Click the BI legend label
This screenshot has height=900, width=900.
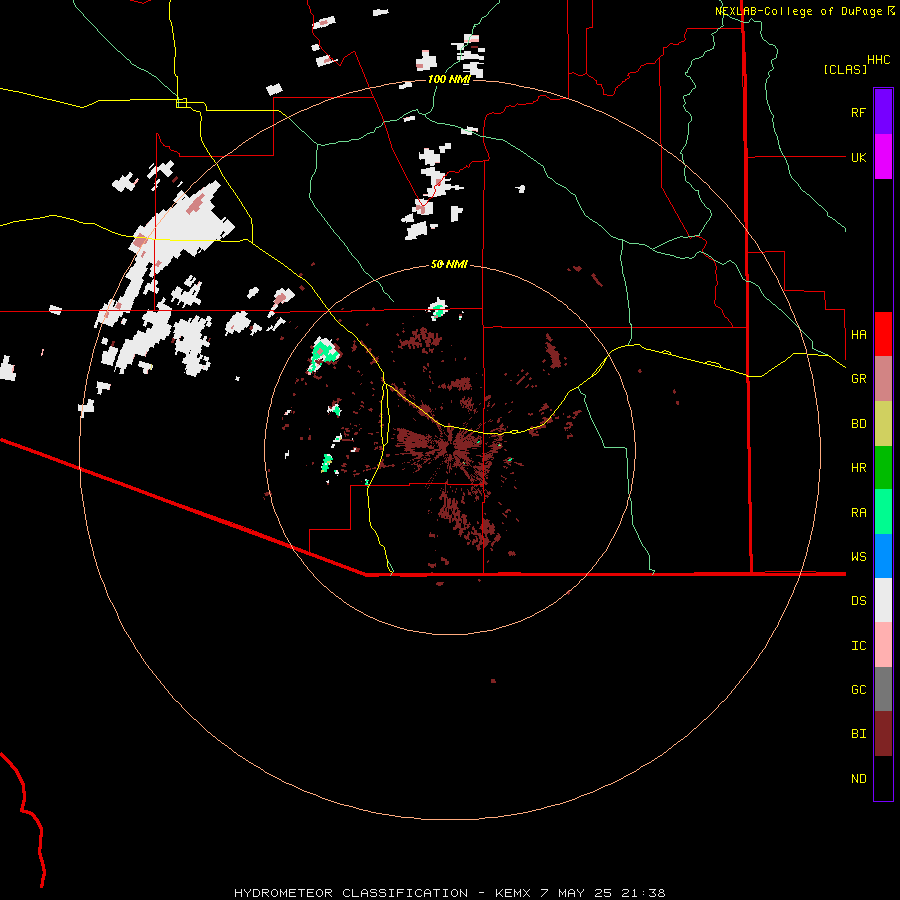858,734
